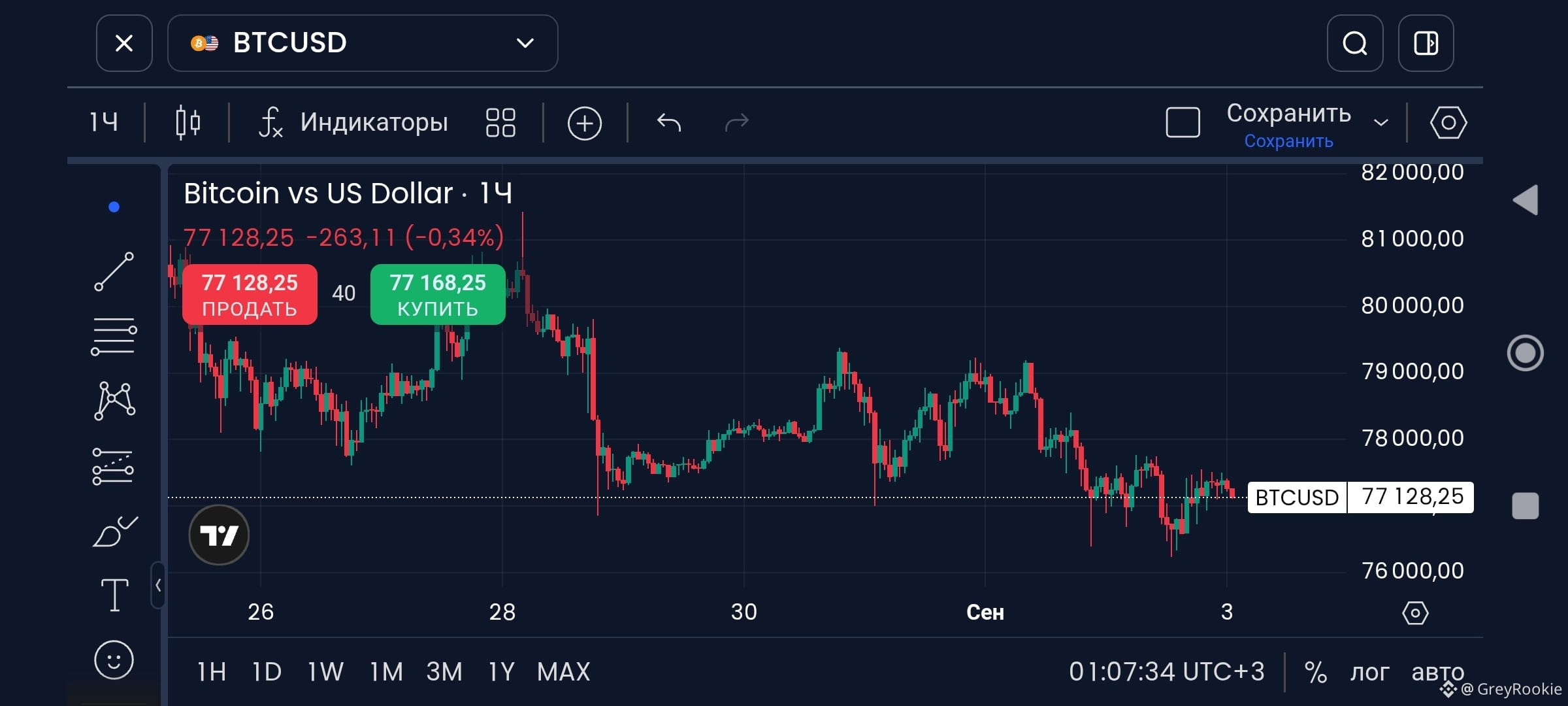Toggle auto scale 'авто'
The height and width of the screenshot is (706, 1568).
(x=1437, y=672)
